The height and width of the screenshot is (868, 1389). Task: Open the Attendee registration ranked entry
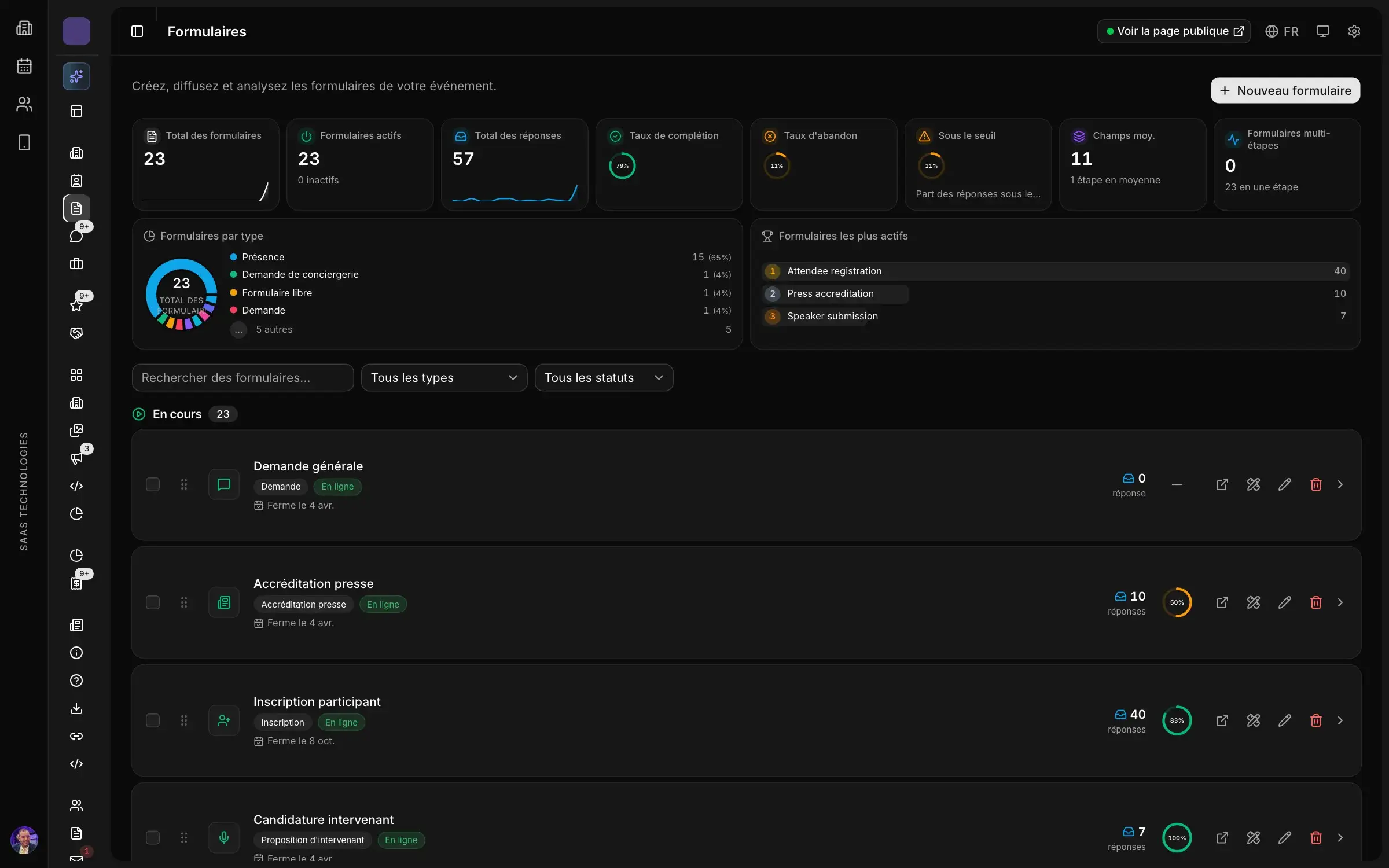point(1056,271)
